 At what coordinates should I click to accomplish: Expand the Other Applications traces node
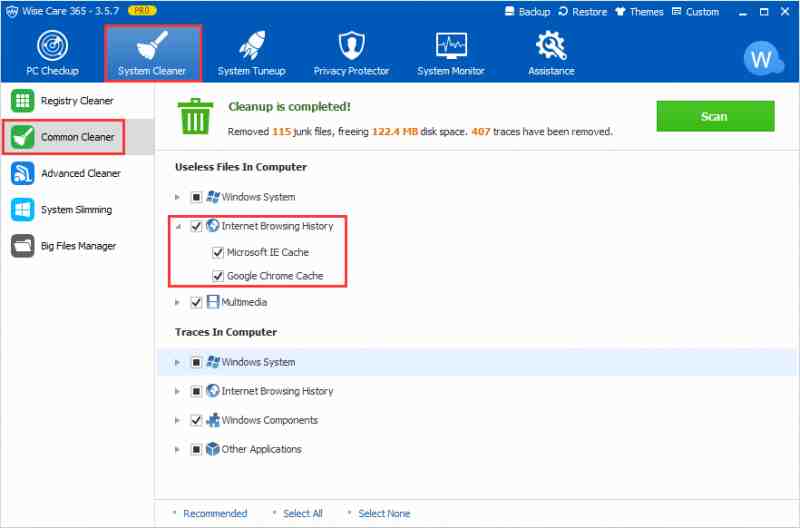click(178, 450)
